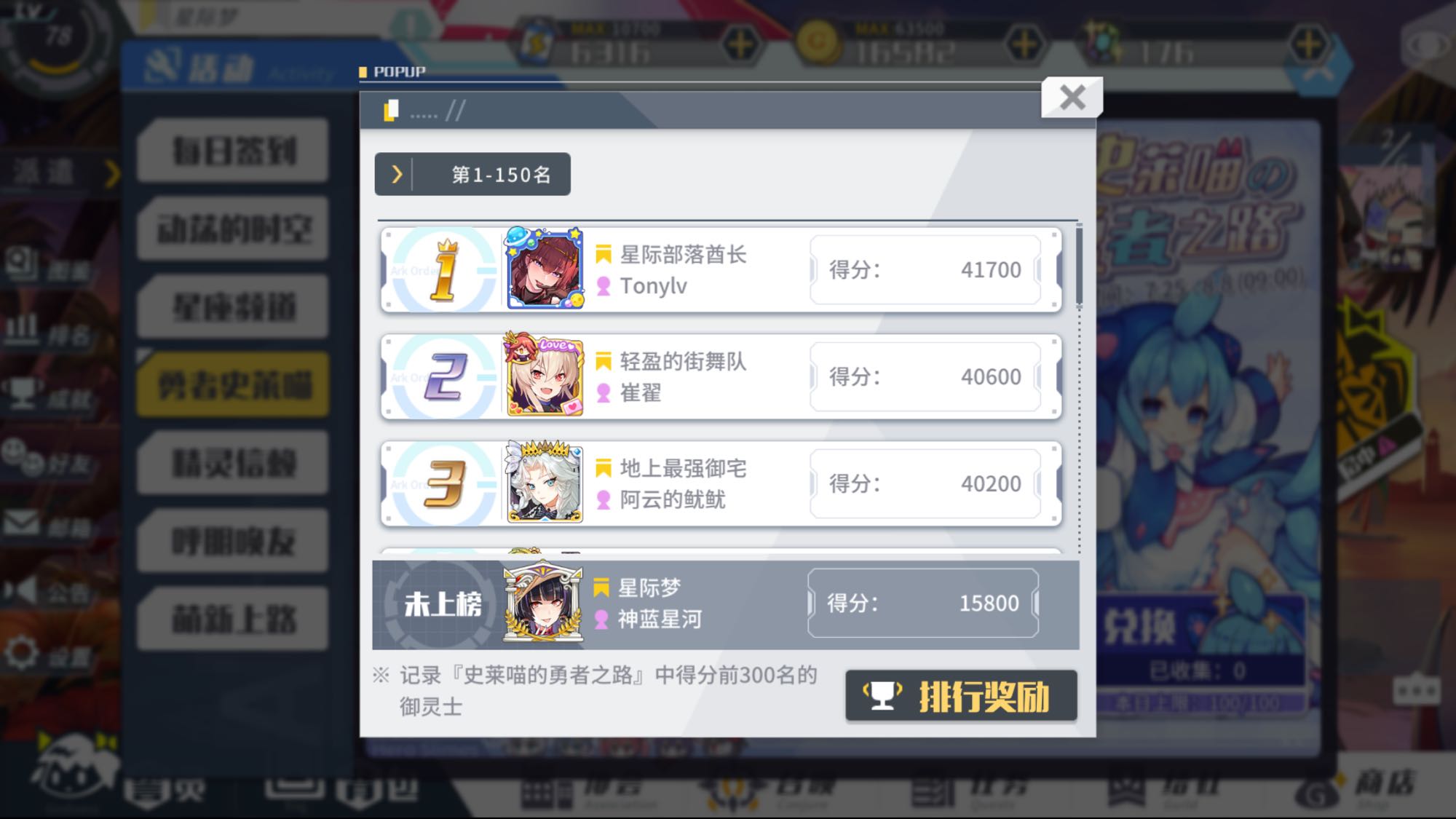Open the 星座频道 activity tab
The width and height of the screenshot is (1456, 819).
233,307
